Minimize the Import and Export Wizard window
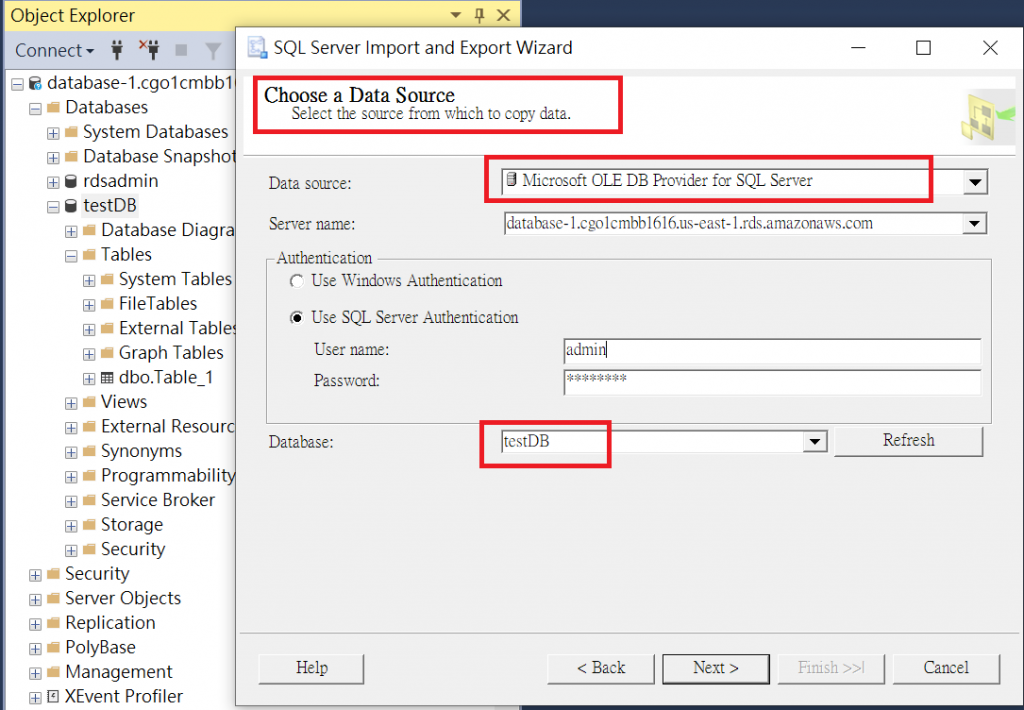The image size is (1024, 710). [x=858, y=48]
